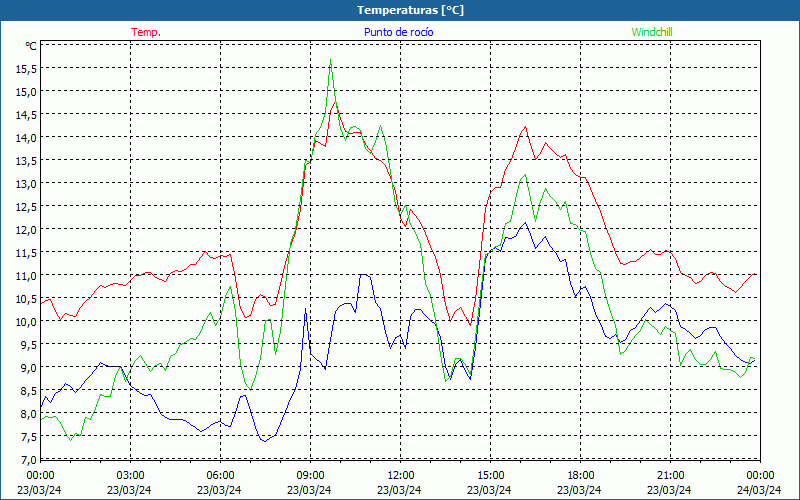Click the '14,5' y-axis value

[x=27, y=115]
